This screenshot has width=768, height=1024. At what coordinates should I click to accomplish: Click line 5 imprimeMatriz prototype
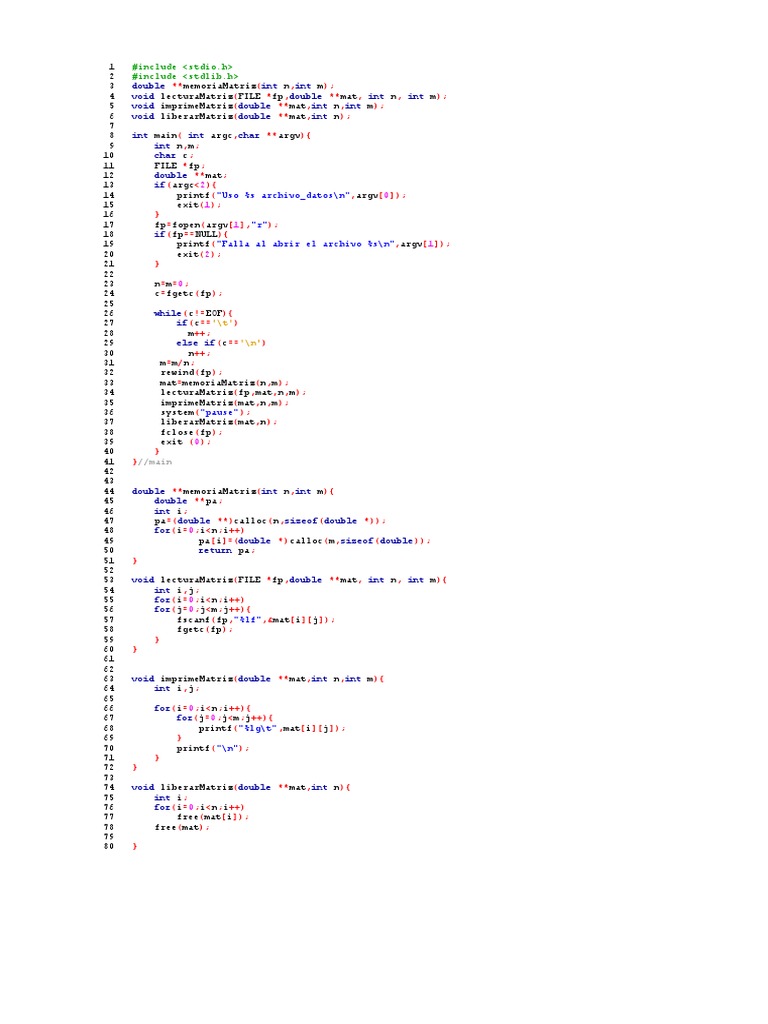(x=258, y=106)
